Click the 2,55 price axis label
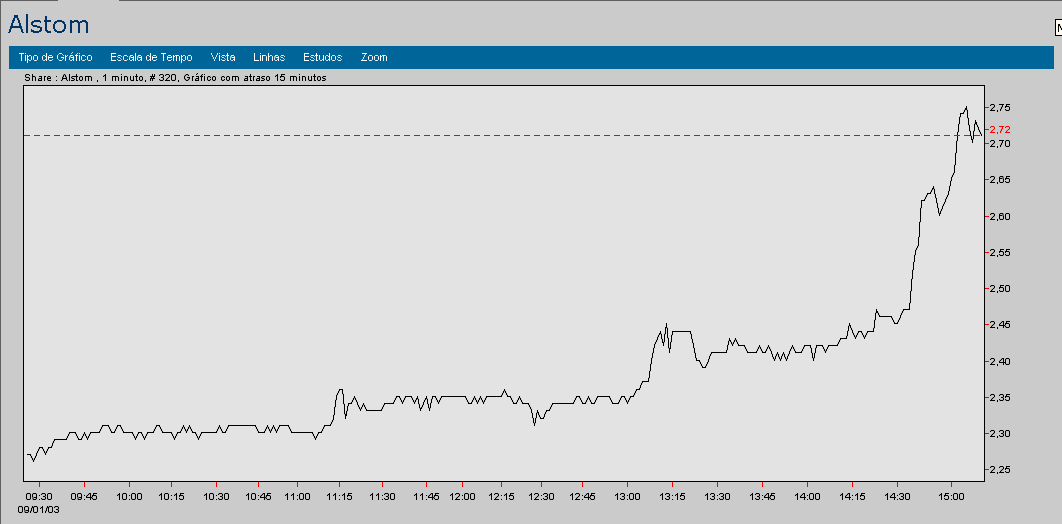1062x524 pixels. [x=1000, y=253]
